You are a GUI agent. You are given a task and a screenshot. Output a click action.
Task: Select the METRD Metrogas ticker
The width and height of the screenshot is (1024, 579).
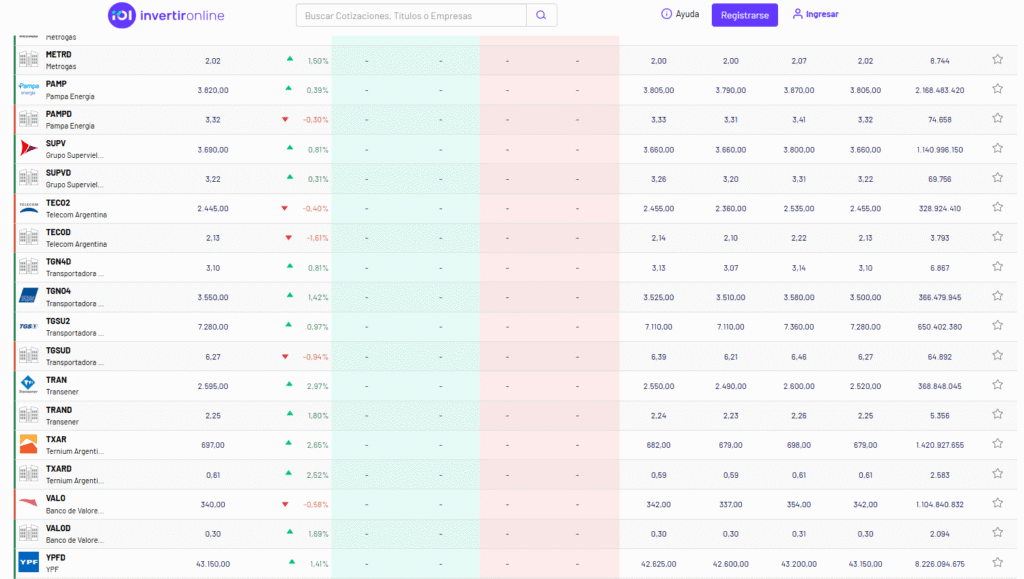point(58,54)
